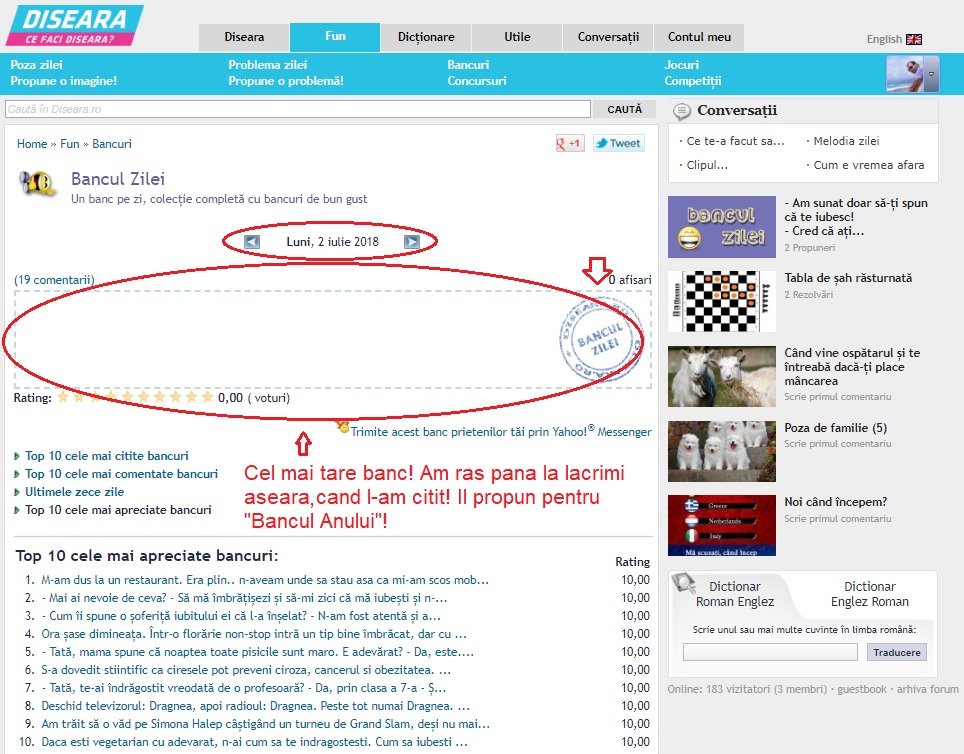Select the Dictionar Englez Roman tab
Image resolution: width=964 pixels, height=754 pixels.
coord(869,594)
